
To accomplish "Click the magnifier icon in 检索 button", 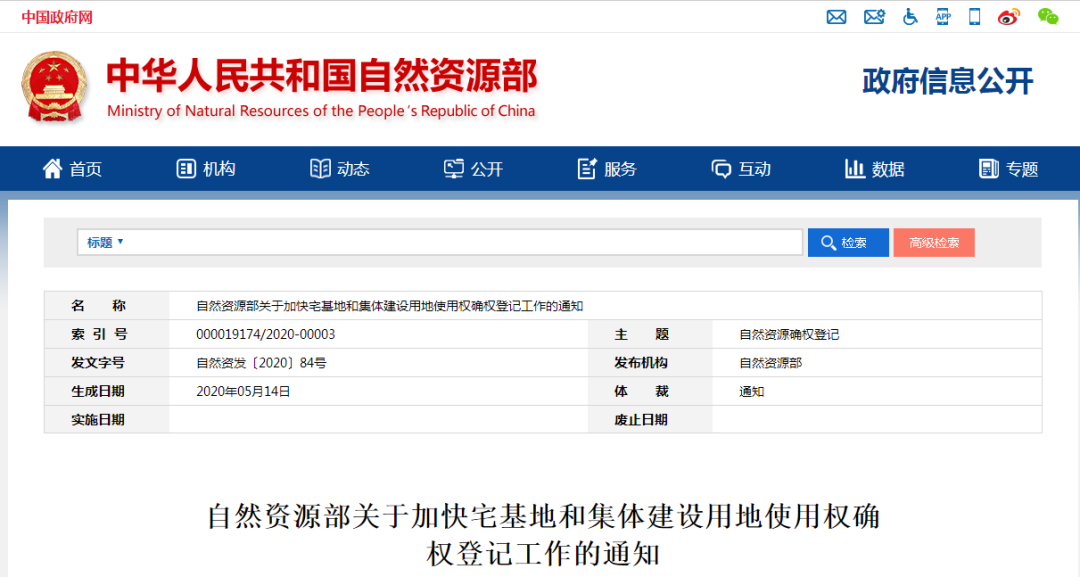I will coord(829,243).
